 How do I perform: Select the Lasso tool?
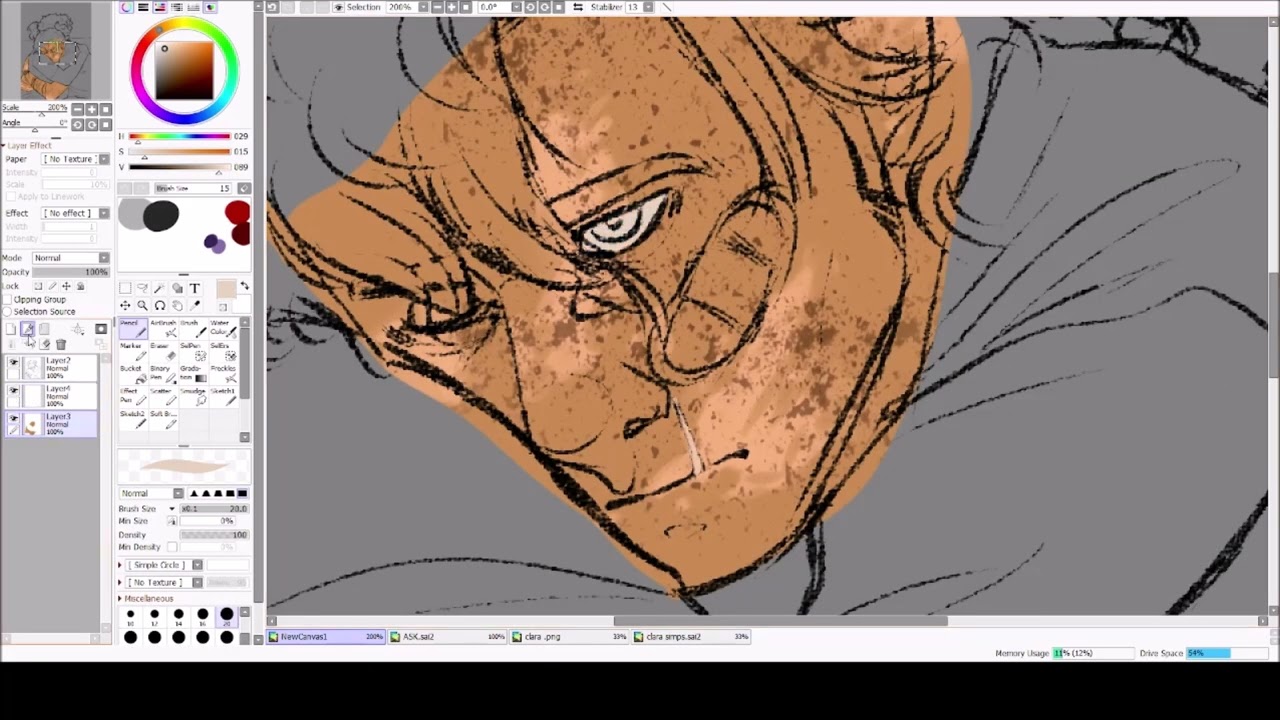tap(142, 288)
